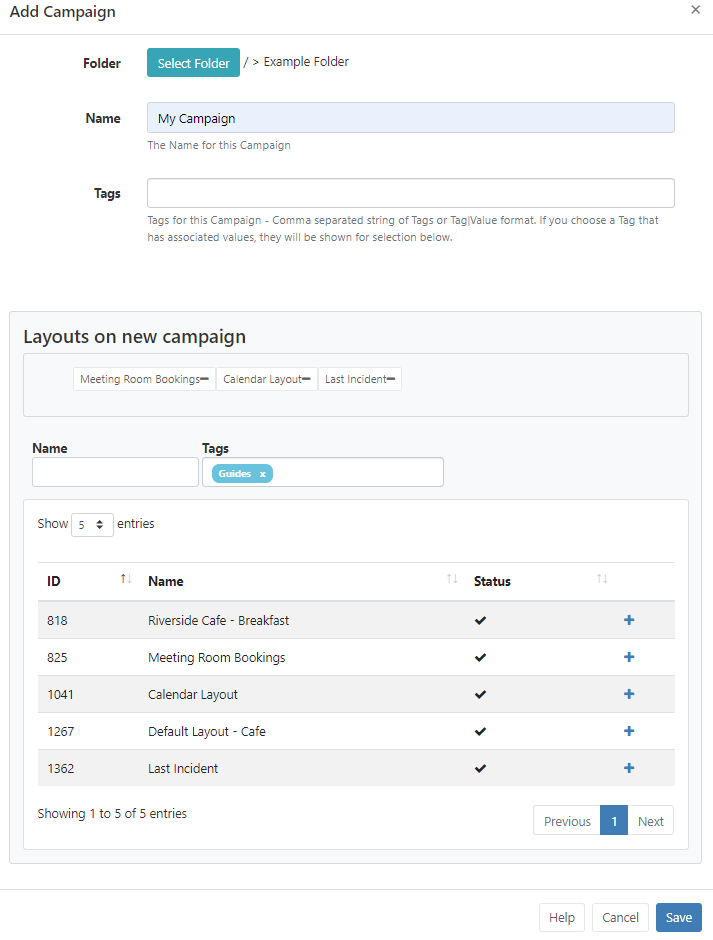The image size is (713, 940).
Task: Remove the Guides tag from Tags filter
Action: tap(260, 472)
